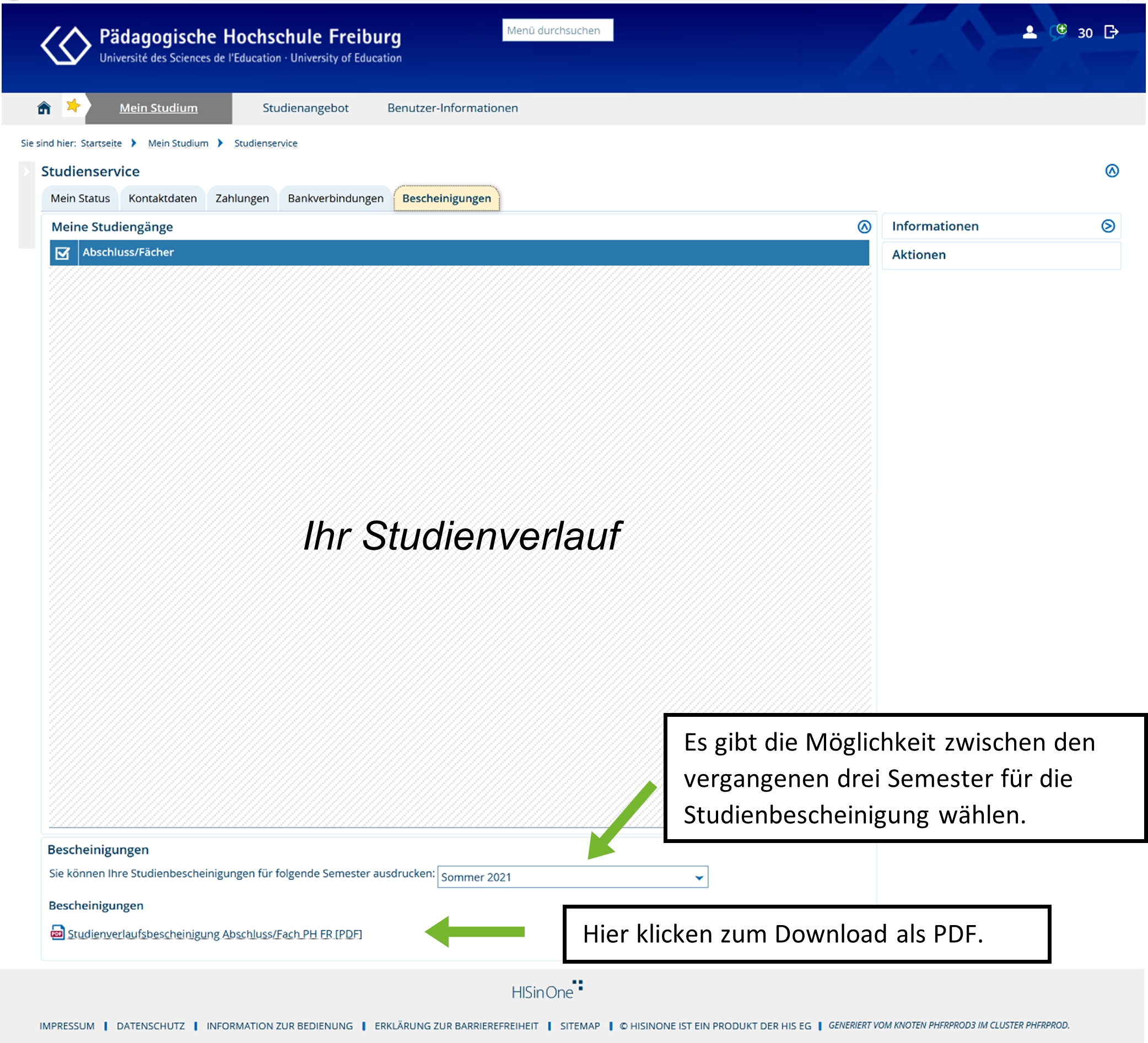
Task: Switch to the Kontaktdaten tab
Action: (162, 198)
